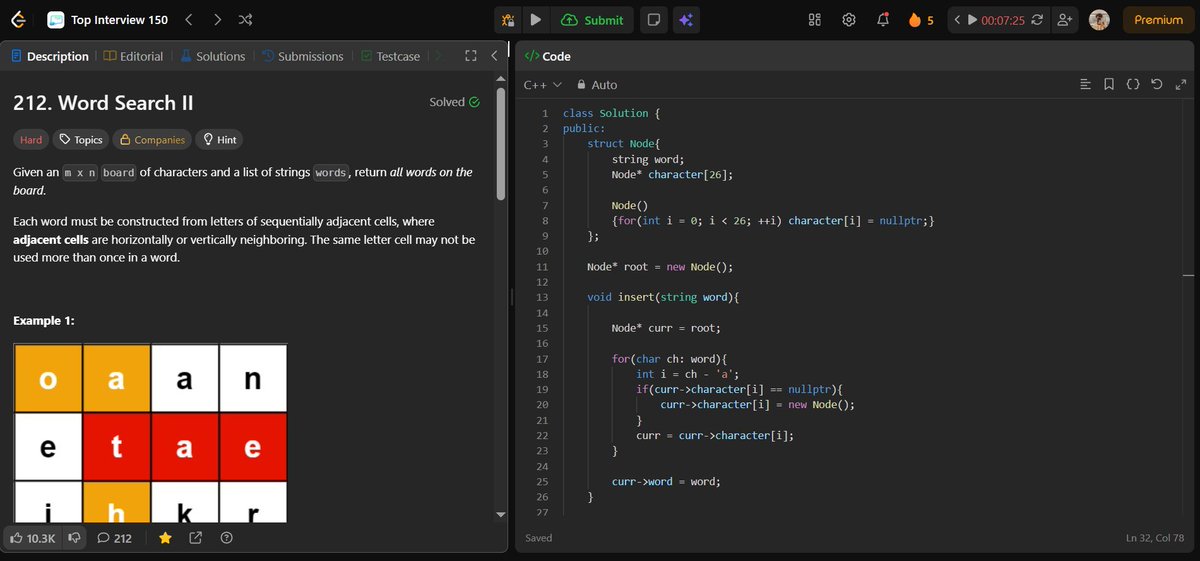Click the Saved status text
This screenshot has width=1200, height=561.
pyautogui.click(x=538, y=538)
